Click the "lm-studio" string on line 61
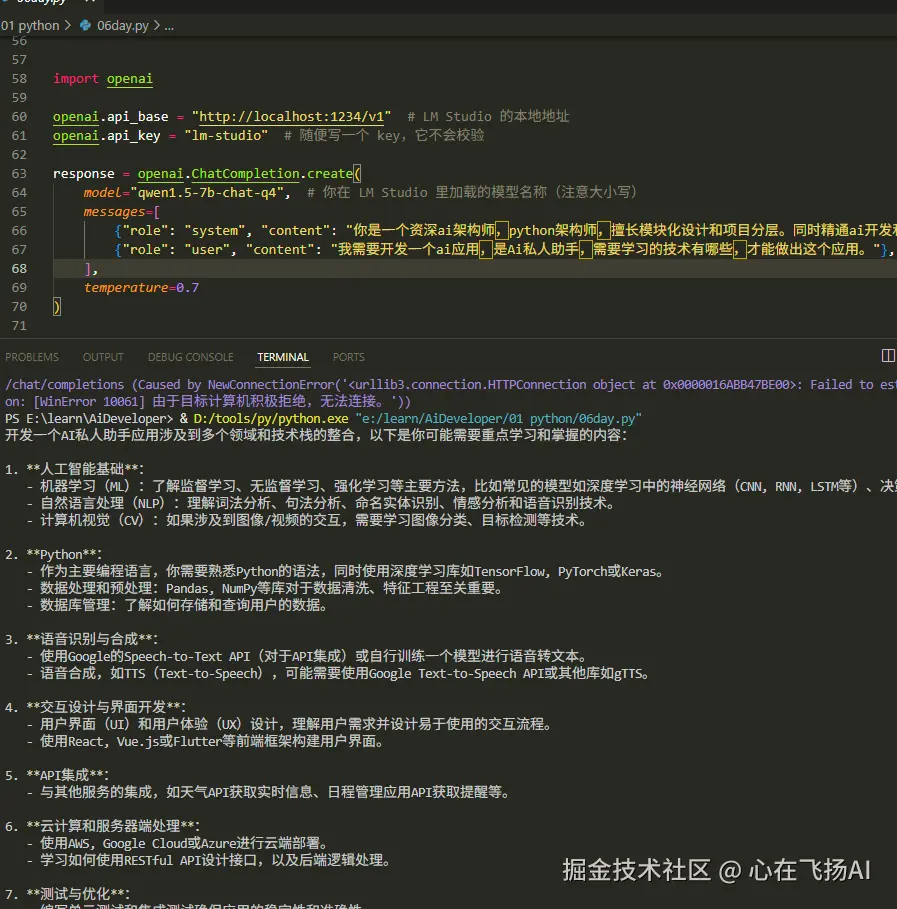897x909 pixels. (226, 136)
